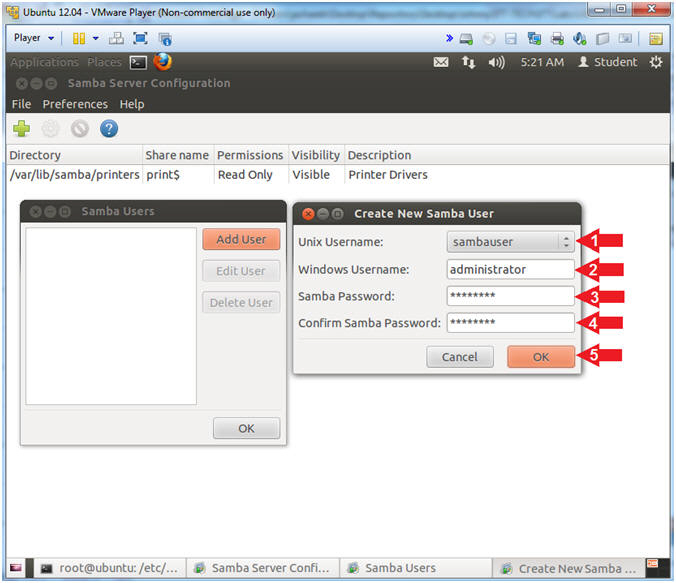Switch to root@ubuntu terminal taskbar item
This screenshot has height=583, width=676.
pos(110,568)
